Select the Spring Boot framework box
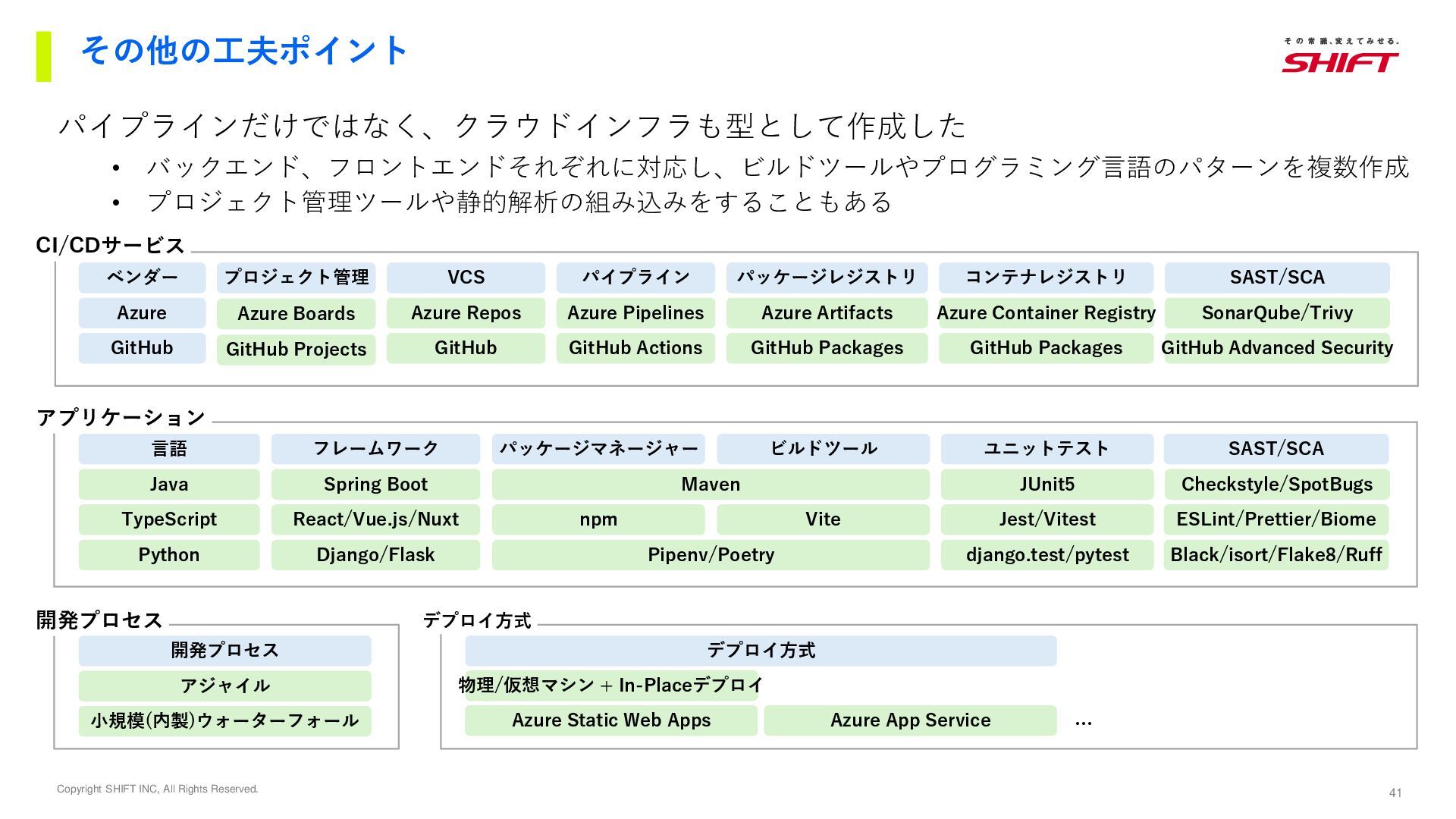This screenshot has height=819, width=1456. pyautogui.click(x=375, y=485)
